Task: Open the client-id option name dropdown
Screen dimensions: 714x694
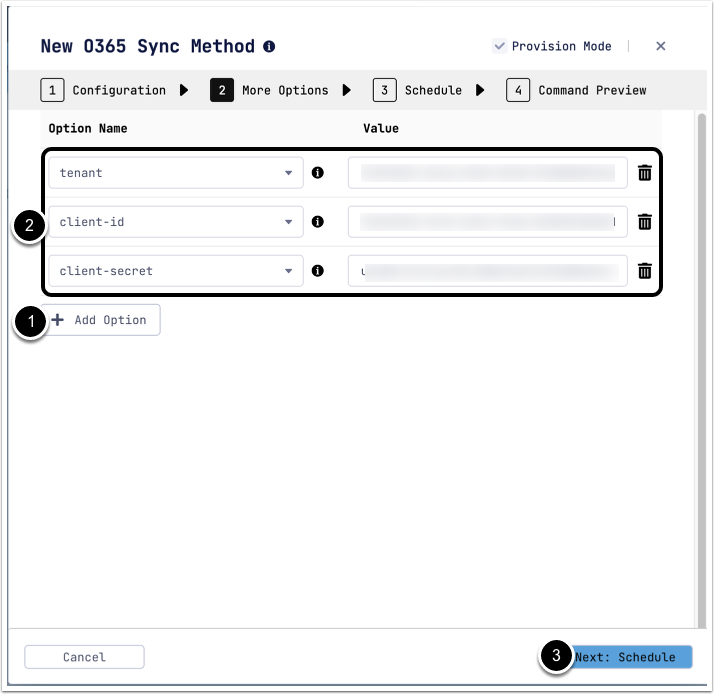Action: 176,222
